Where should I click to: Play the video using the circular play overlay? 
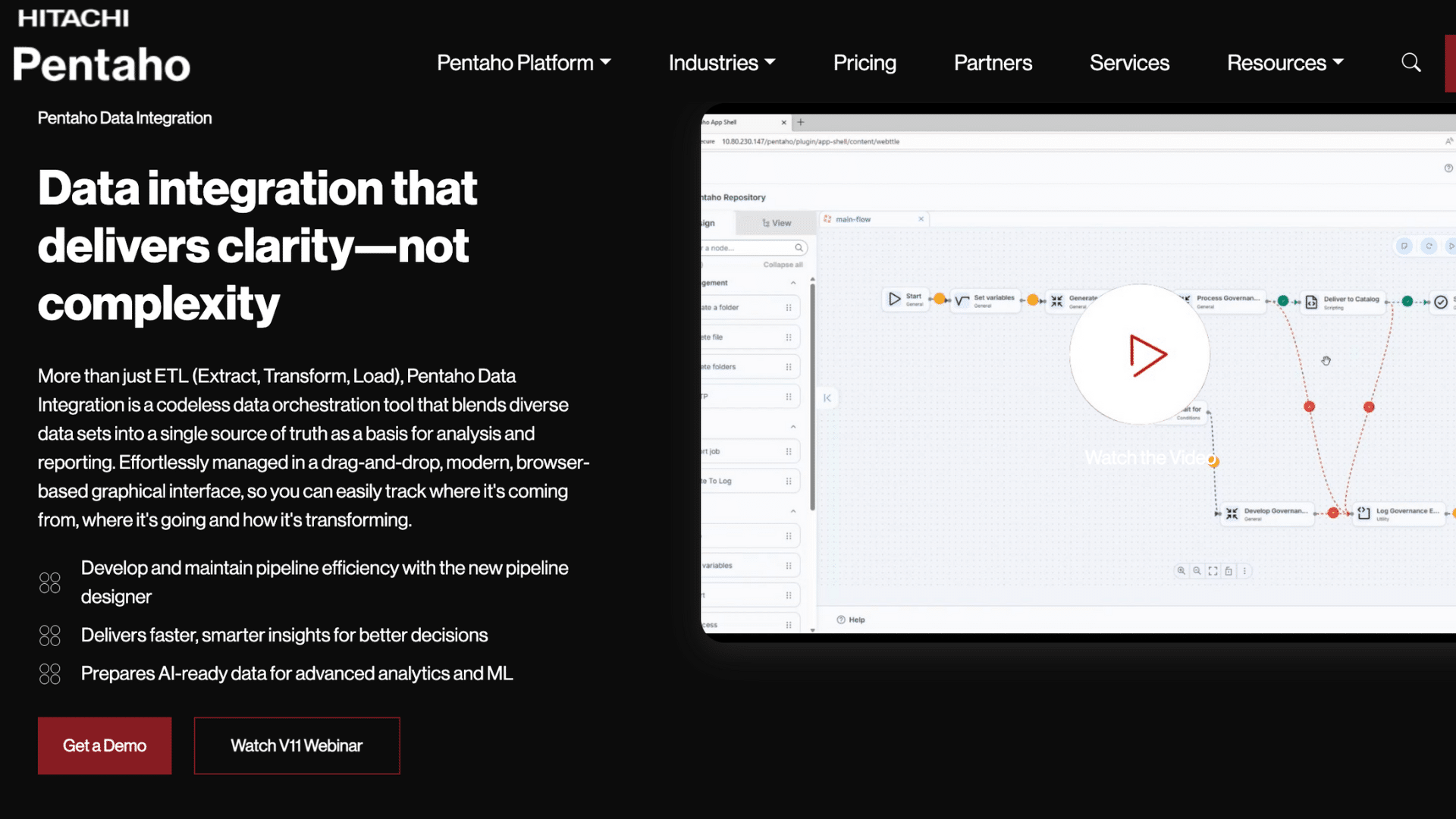(x=1139, y=353)
